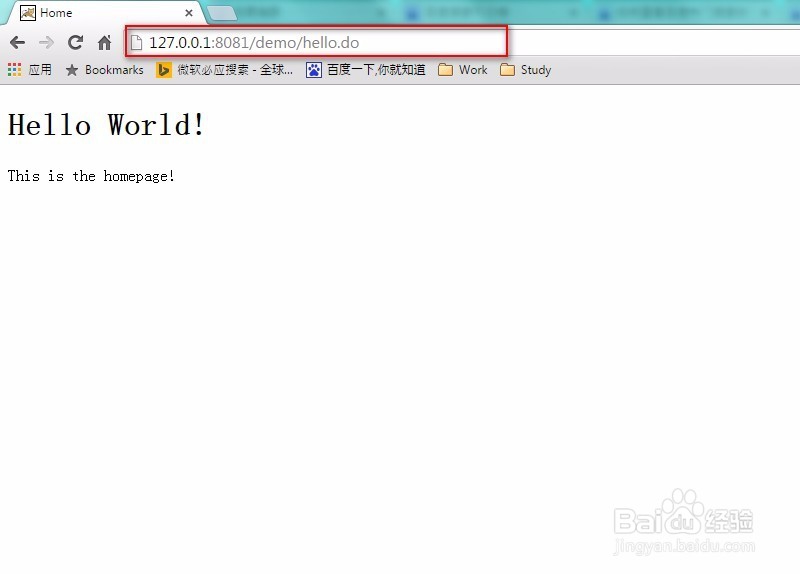Open the Study bookmarks folder
The height and width of the screenshot is (574, 800).
(526, 70)
